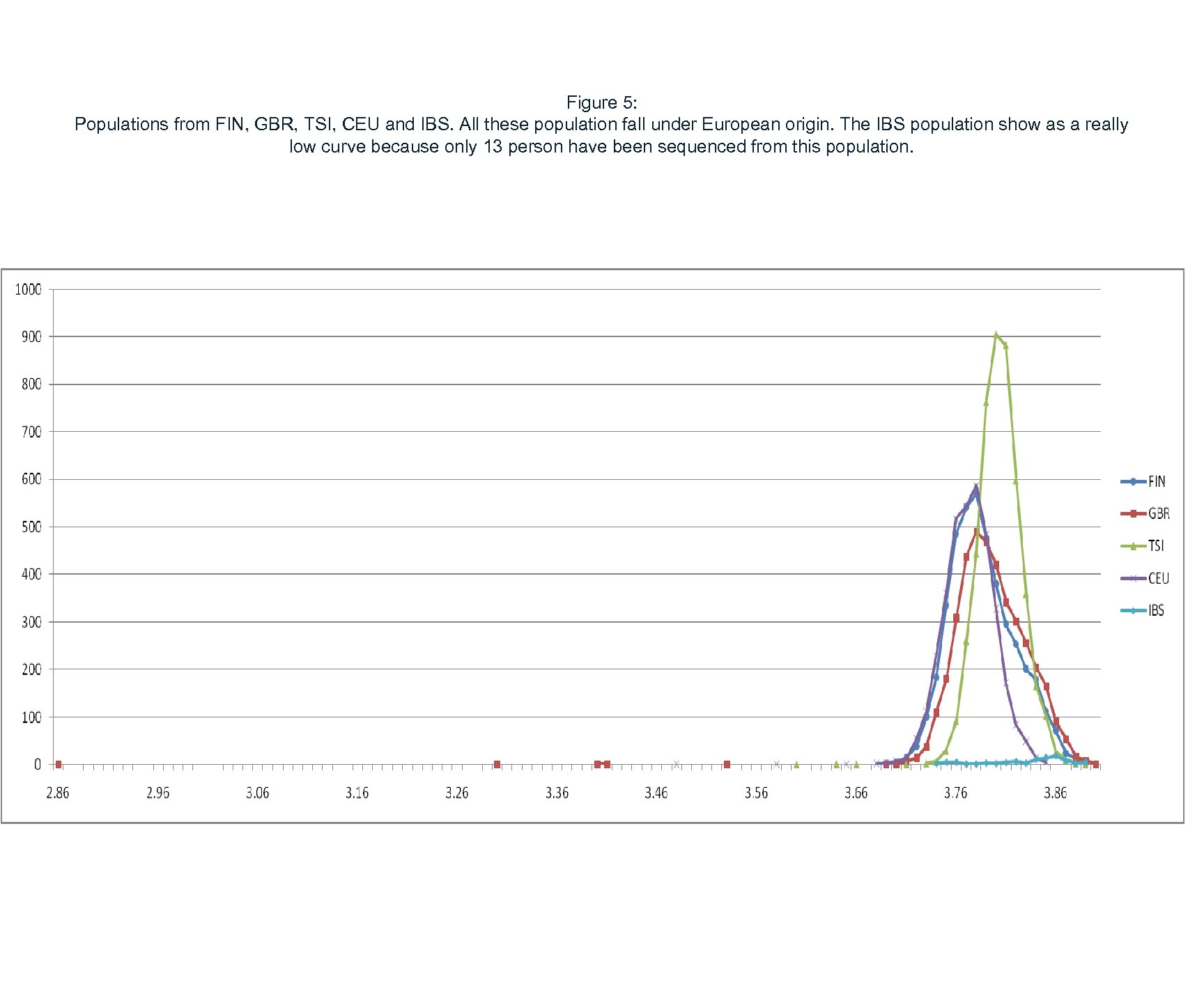
Task: Click the x-axis label 2.96
Action: pyautogui.click(x=157, y=793)
